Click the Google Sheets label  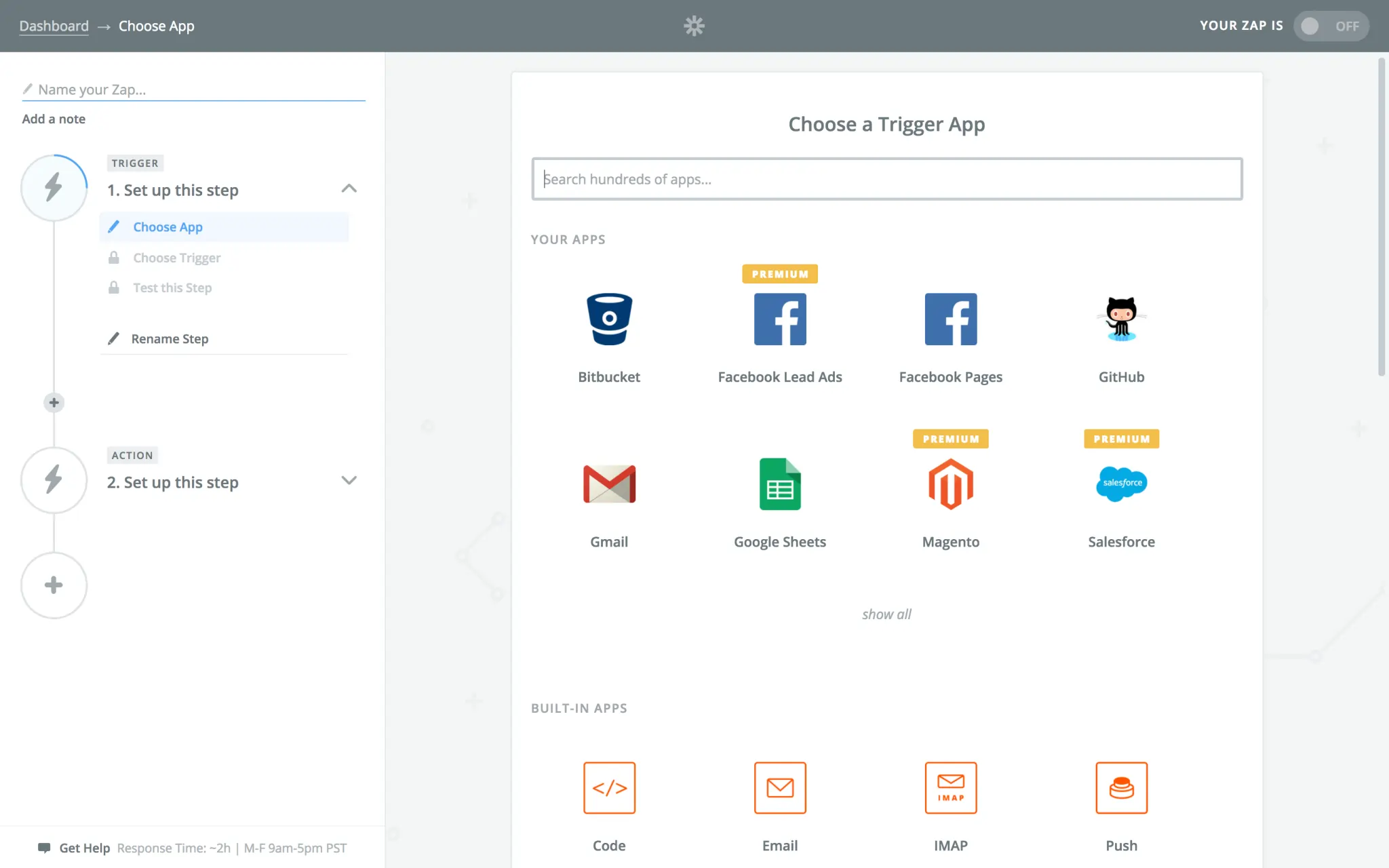point(780,542)
